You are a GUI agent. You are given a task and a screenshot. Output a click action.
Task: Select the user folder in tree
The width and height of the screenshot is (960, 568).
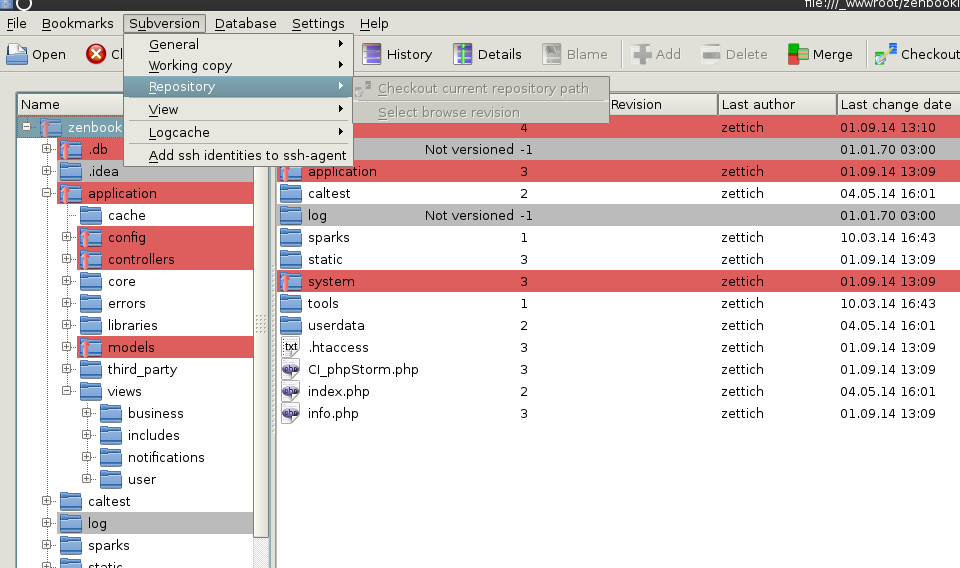pyautogui.click(x=142, y=479)
